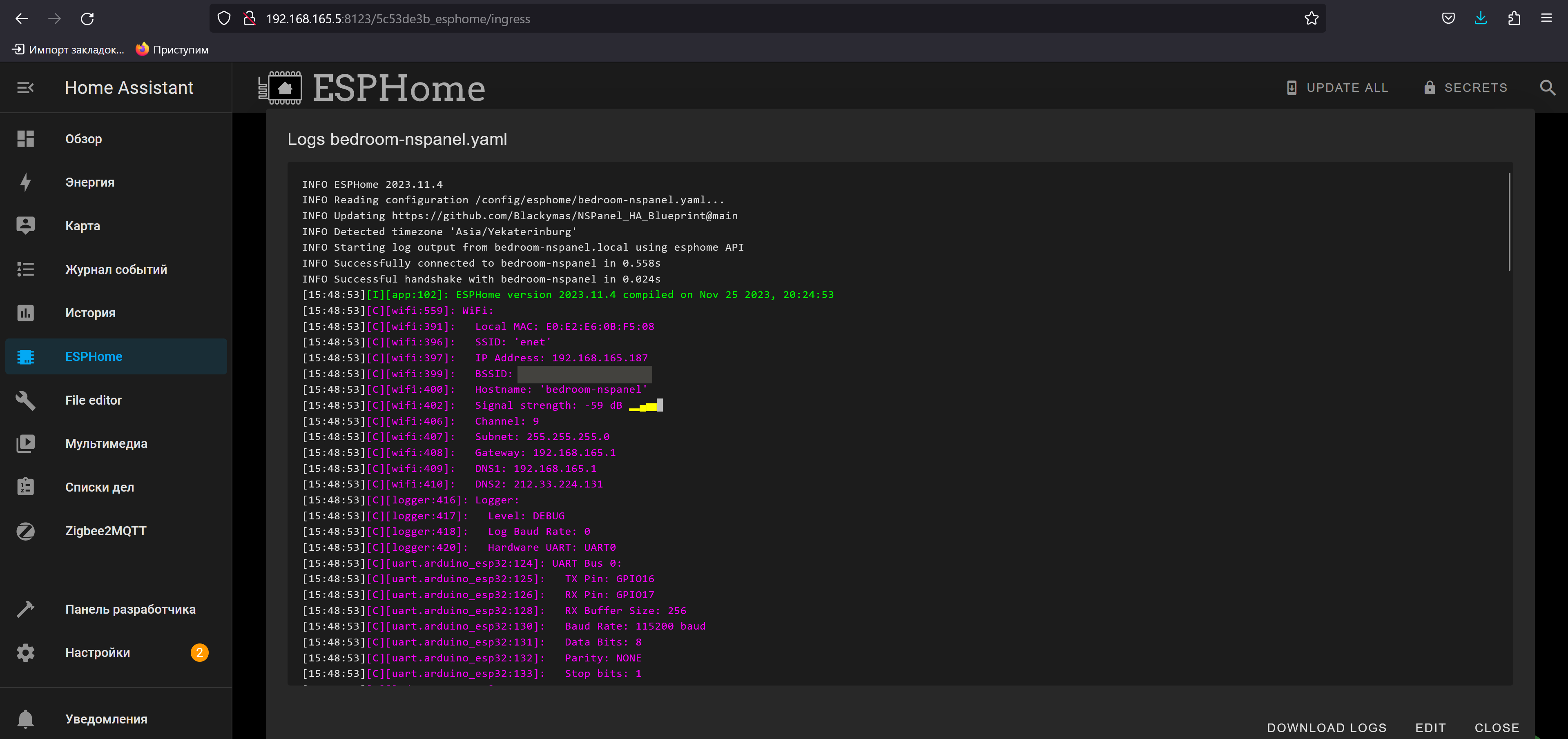Click the Уведомления bell icon
This screenshot has height=739, width=1568.
pos(26,719)
